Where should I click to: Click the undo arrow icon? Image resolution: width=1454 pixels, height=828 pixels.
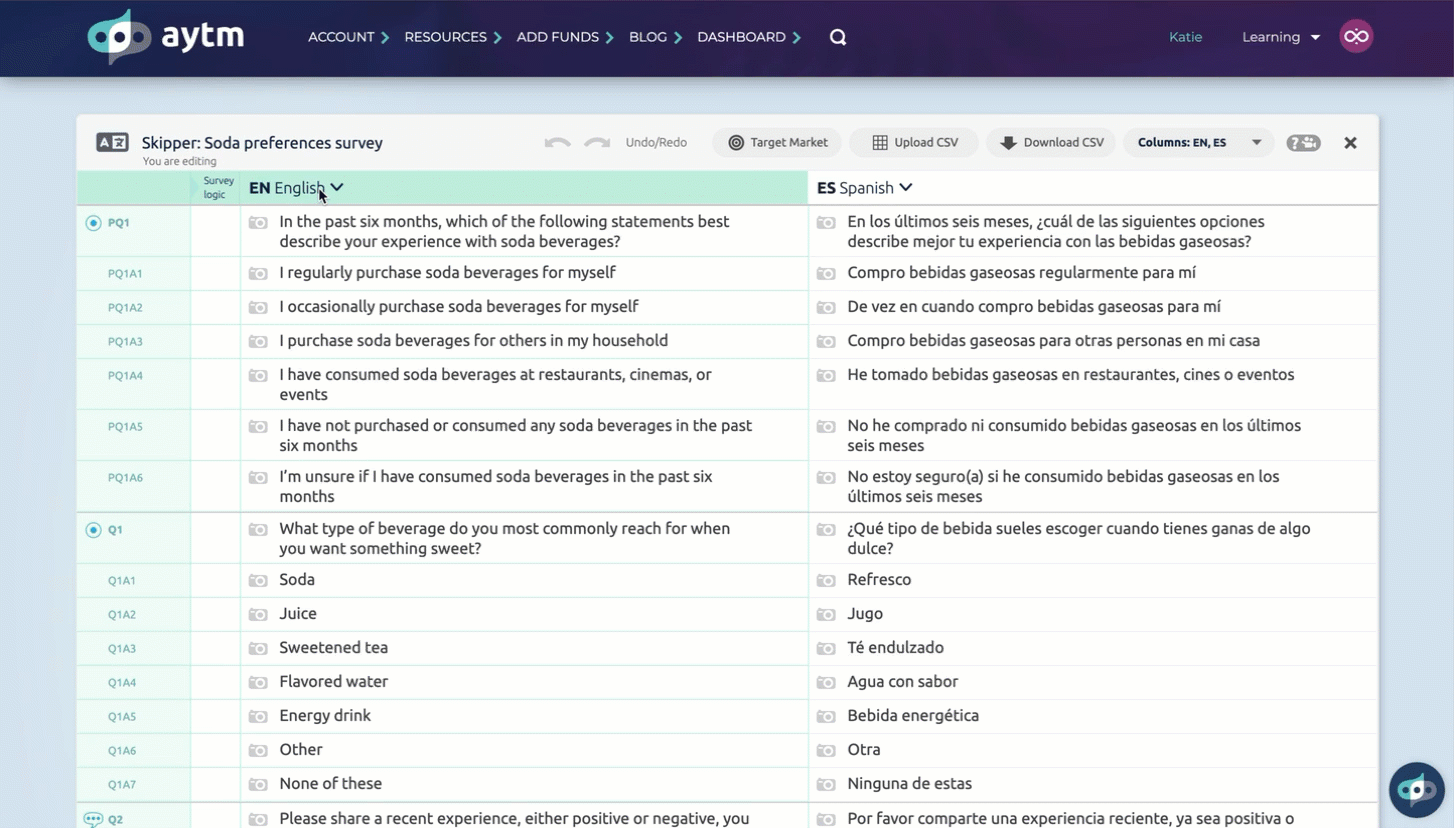[x=557, y=143]
